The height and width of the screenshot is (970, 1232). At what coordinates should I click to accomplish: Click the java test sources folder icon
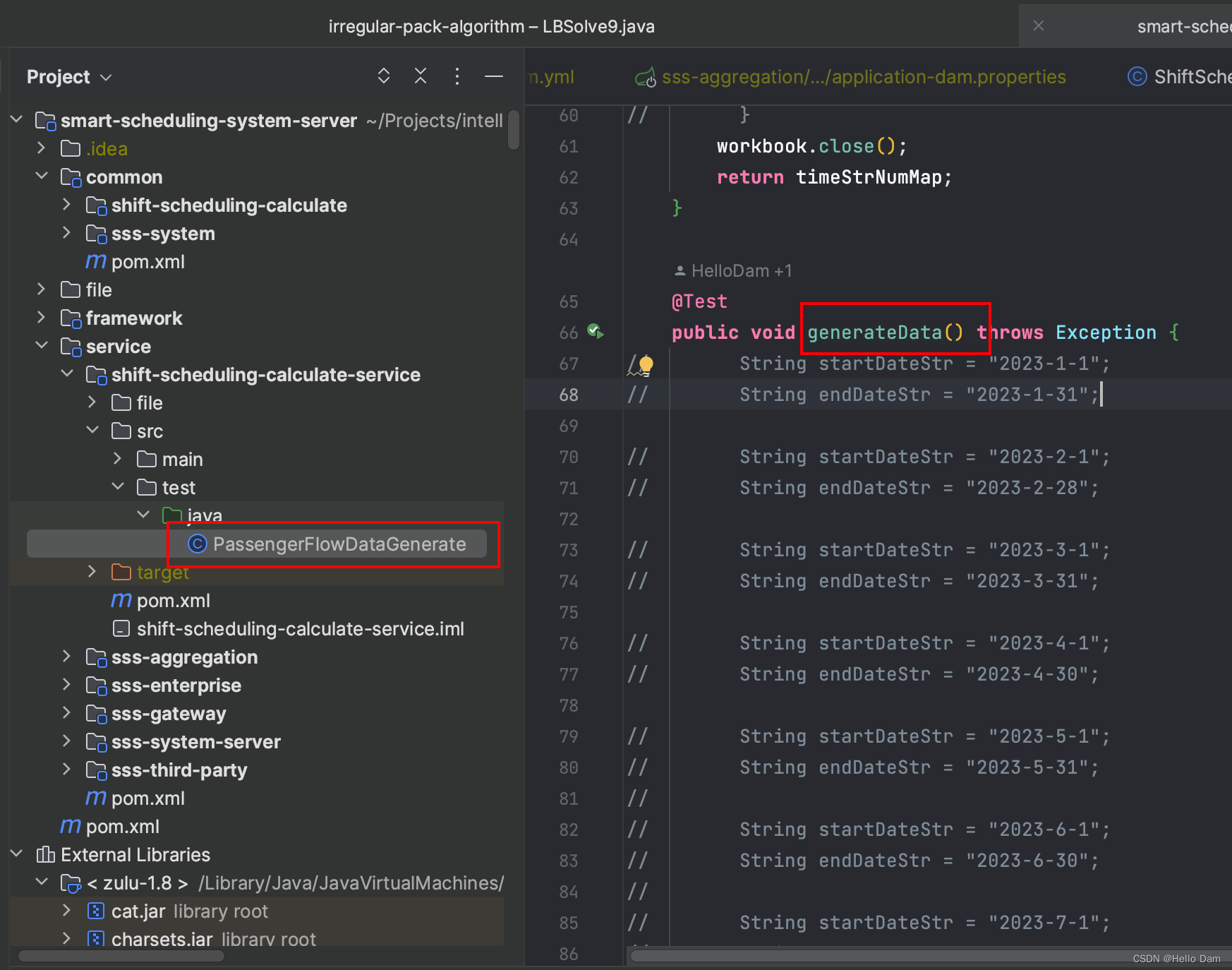coord(172,515)
